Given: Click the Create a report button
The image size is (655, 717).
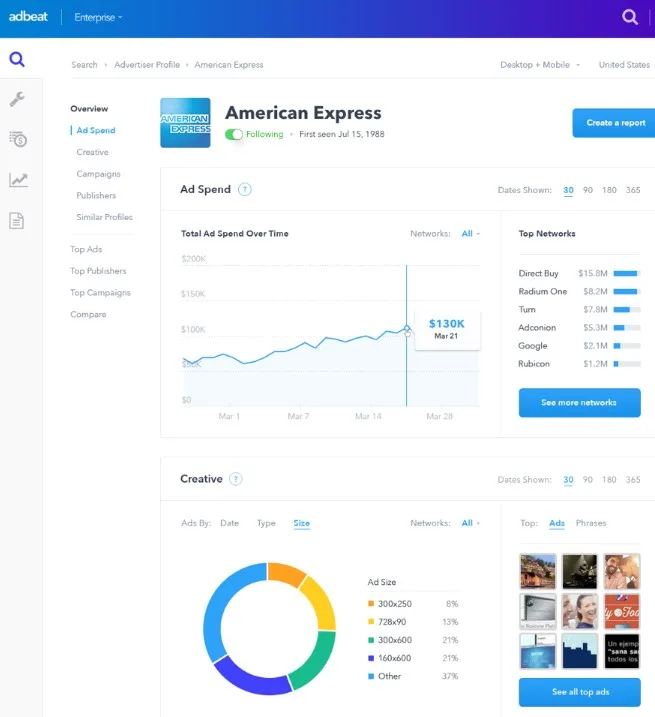Looking at the screenshot, I should [614, 123].
